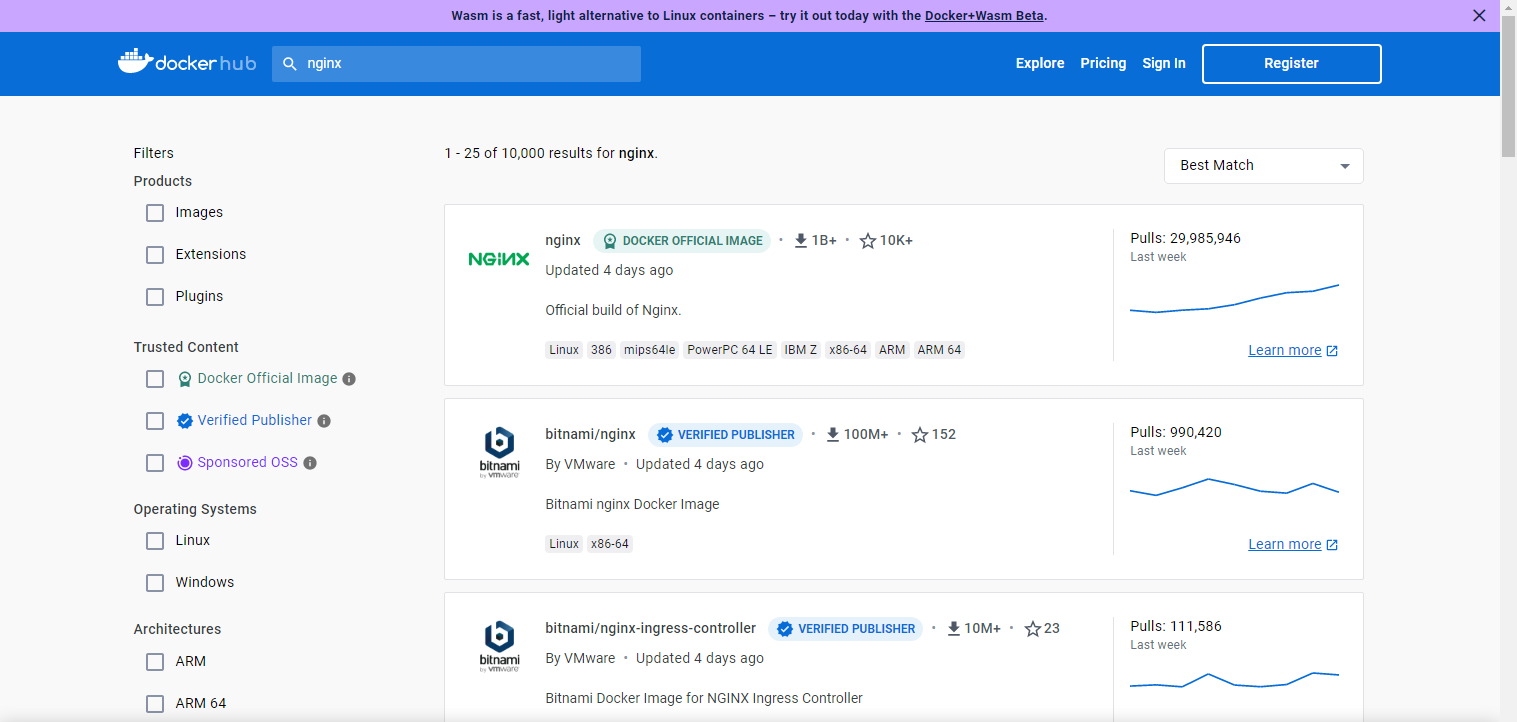
Task: Click the download icon on nginx card
Action: tap(801, 240)
